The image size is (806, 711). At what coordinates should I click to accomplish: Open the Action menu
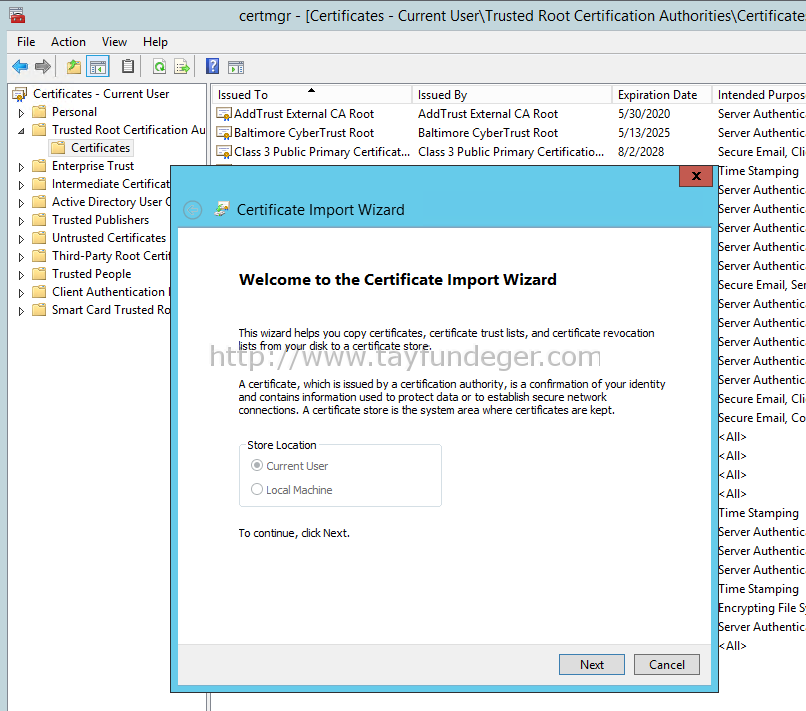(68, 42)
